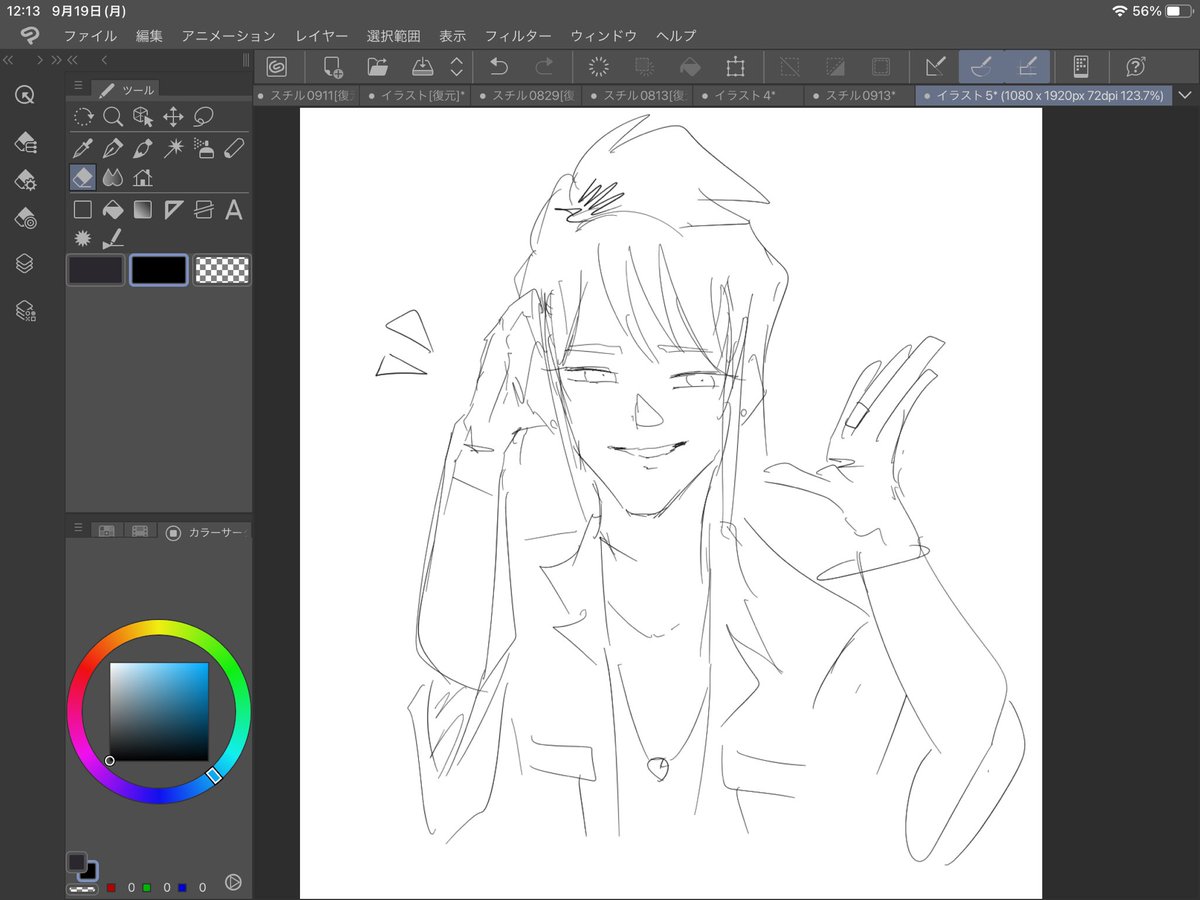1200x900 pixels.
Task: Select the Zoom magnifier tool
Action: pos(113,118)
